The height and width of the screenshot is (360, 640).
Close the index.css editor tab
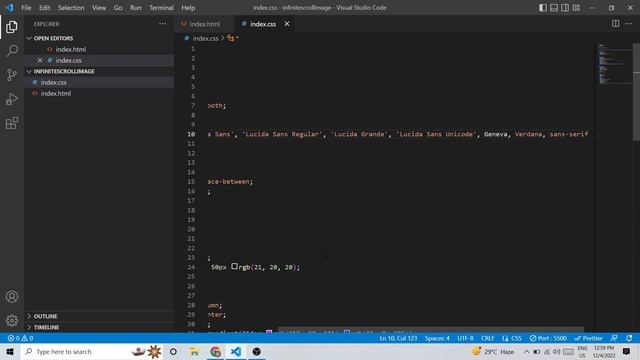coord(287,24)
